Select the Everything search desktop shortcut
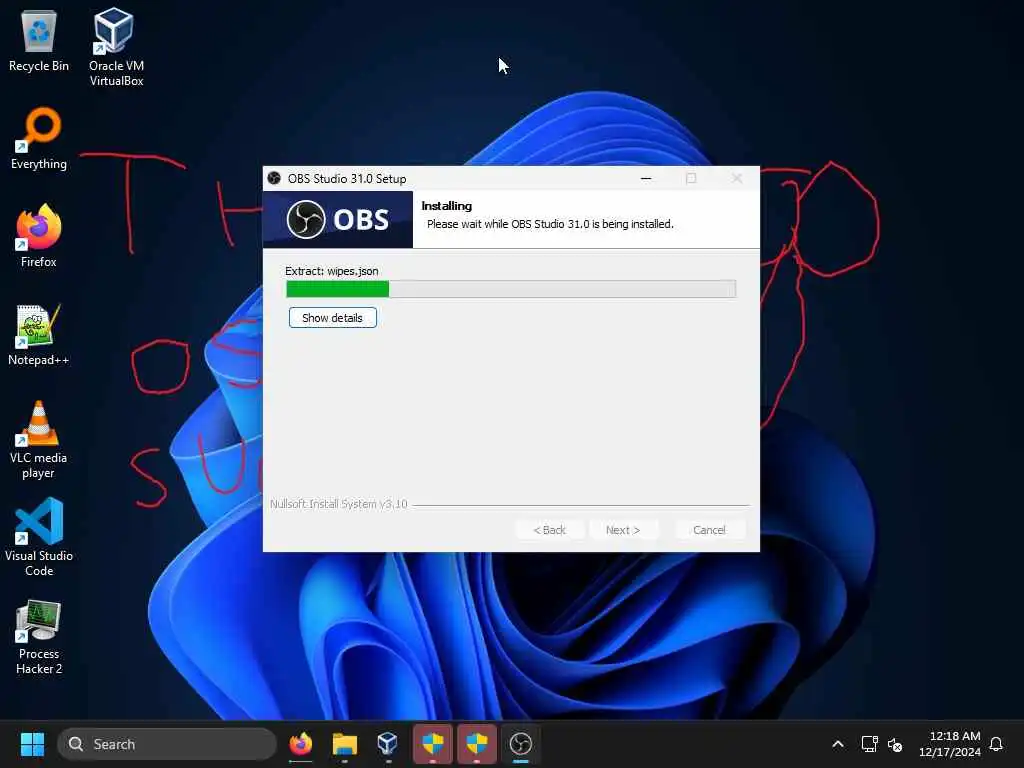1024x768 pixels. tap(39, 139)
